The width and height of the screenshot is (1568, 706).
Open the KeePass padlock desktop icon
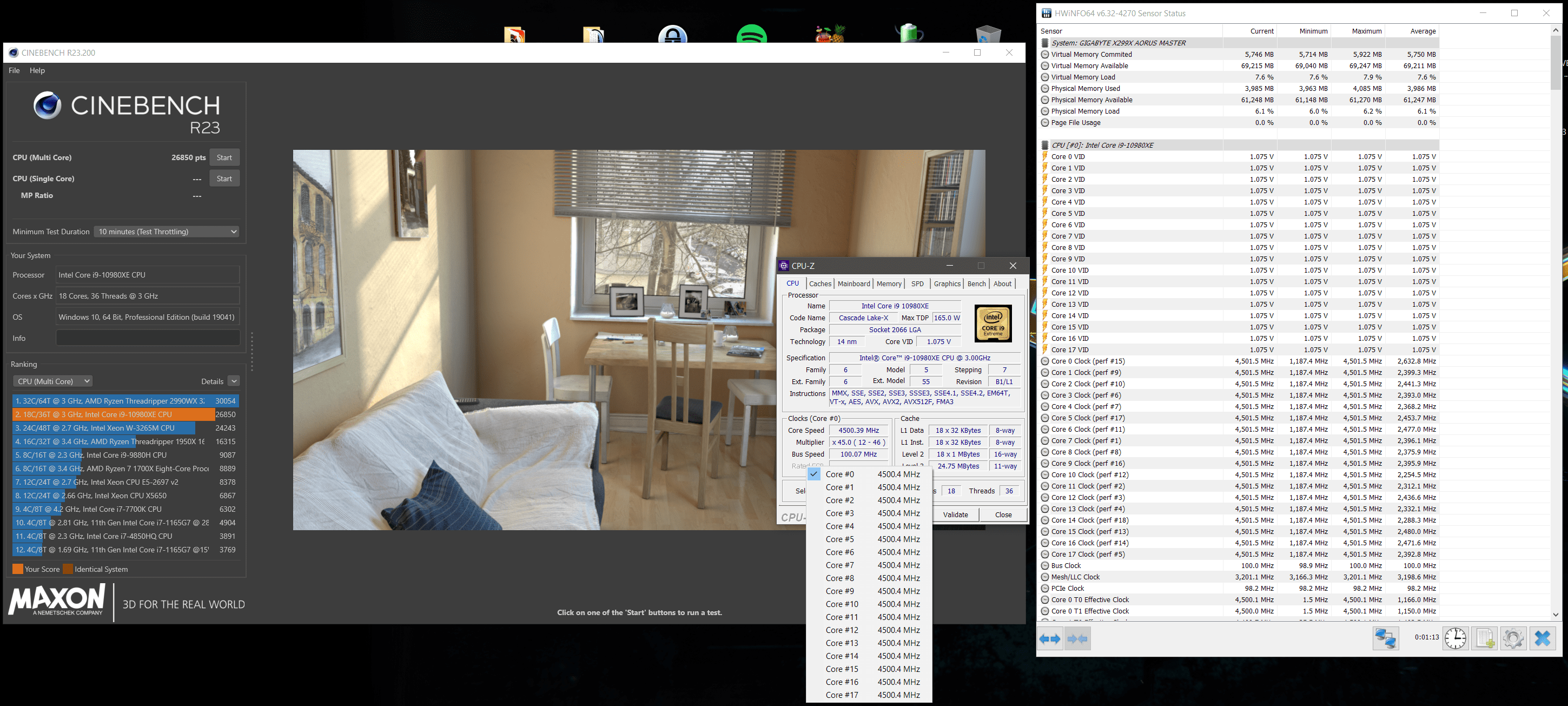pos(673,34)
